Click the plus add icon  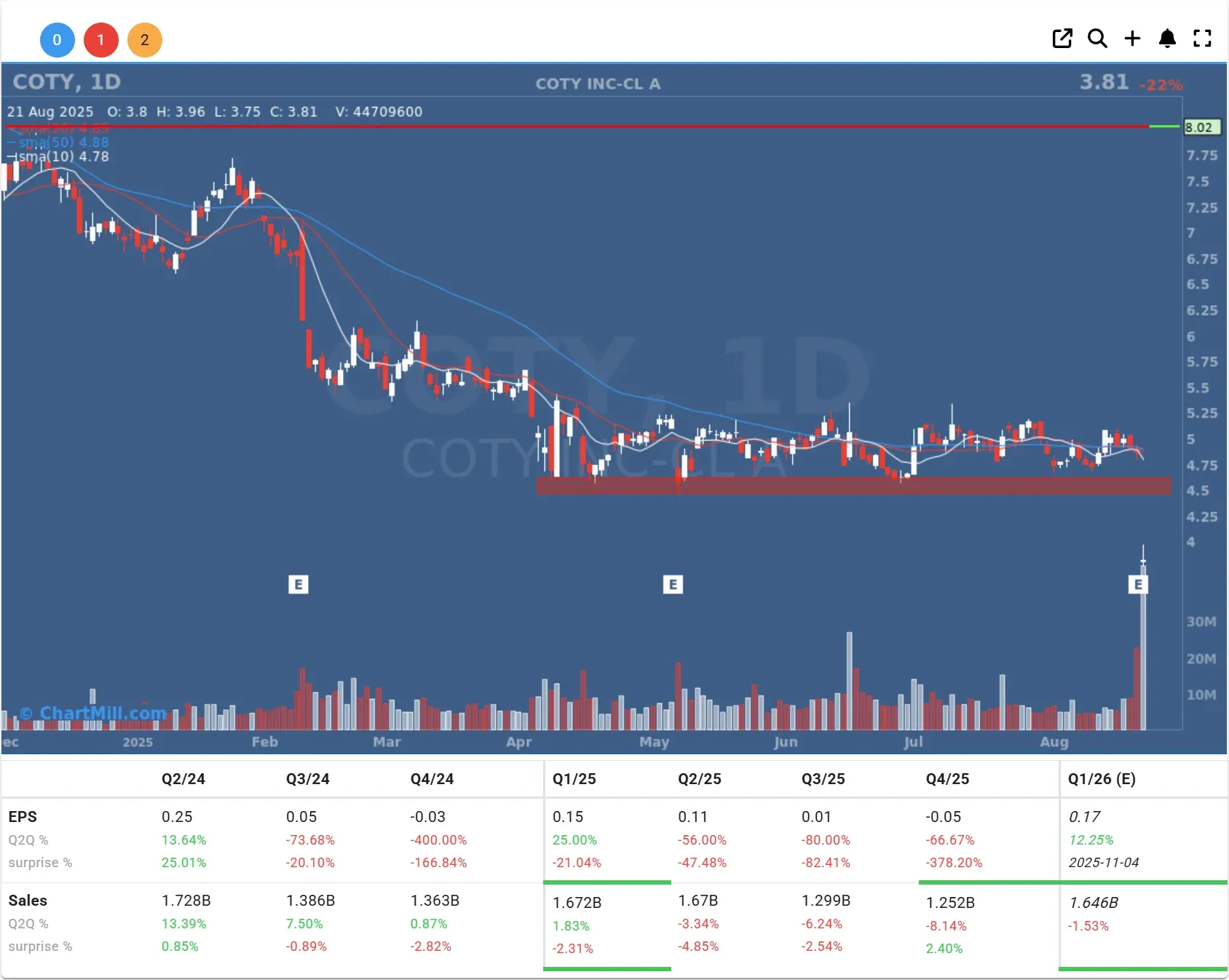(x=1132, y=39)
